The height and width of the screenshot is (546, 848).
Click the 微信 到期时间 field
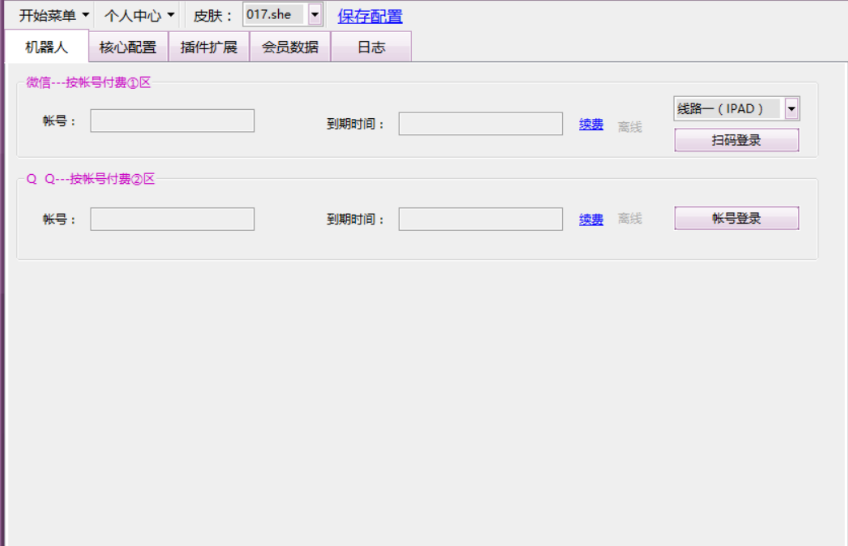pyautogui.click(x=480, y=124)
